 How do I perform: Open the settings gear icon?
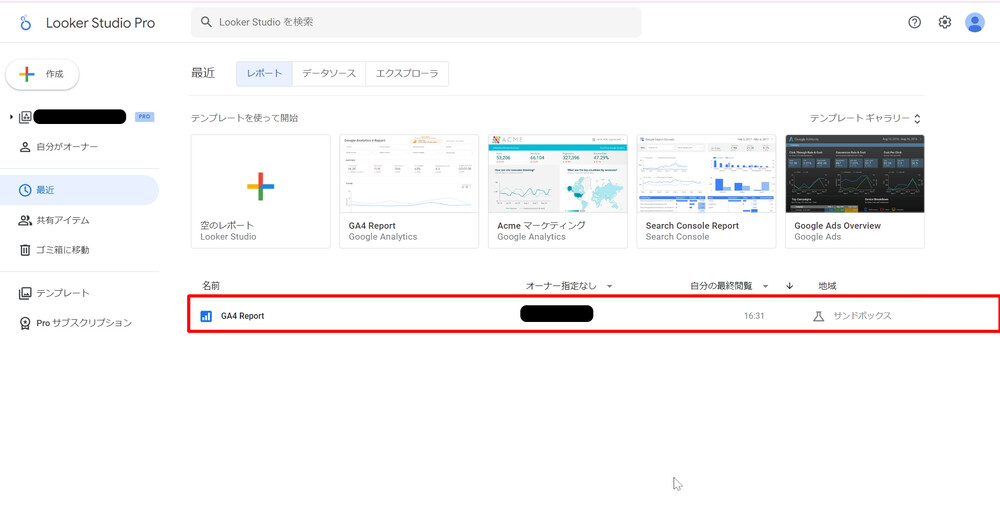tap(945, 22)
